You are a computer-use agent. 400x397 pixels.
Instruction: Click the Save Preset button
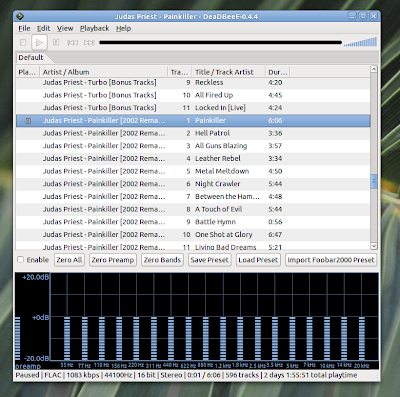pos(209,260)
